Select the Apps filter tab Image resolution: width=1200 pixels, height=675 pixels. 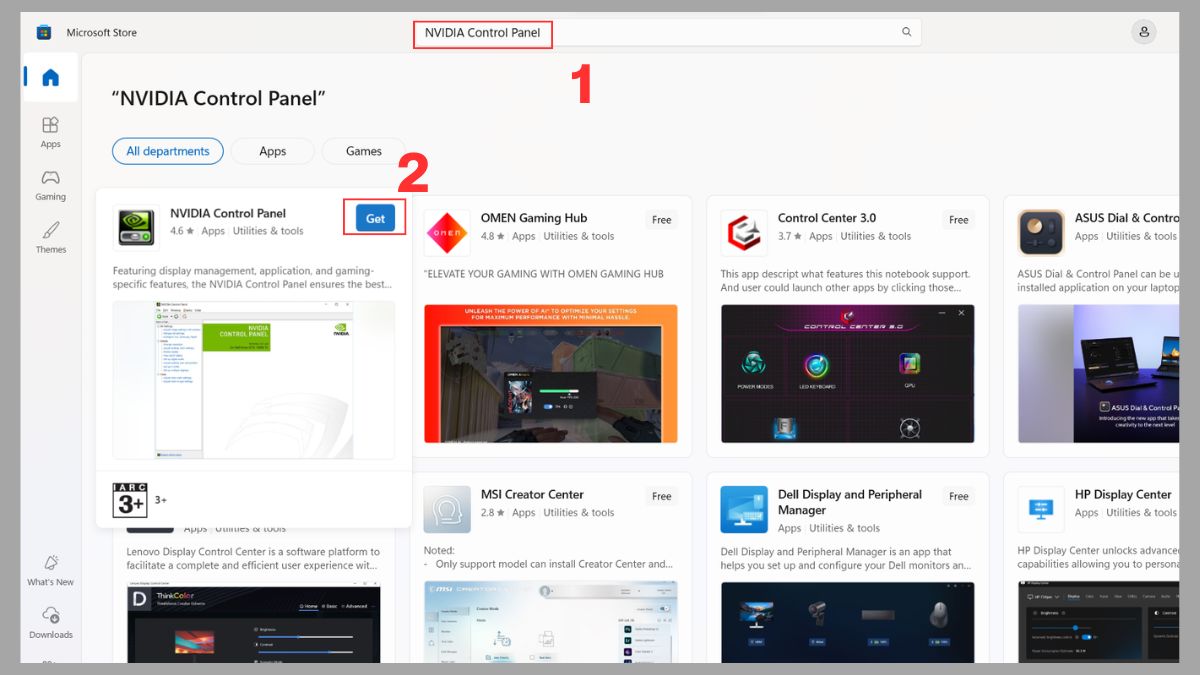(273, 151)
